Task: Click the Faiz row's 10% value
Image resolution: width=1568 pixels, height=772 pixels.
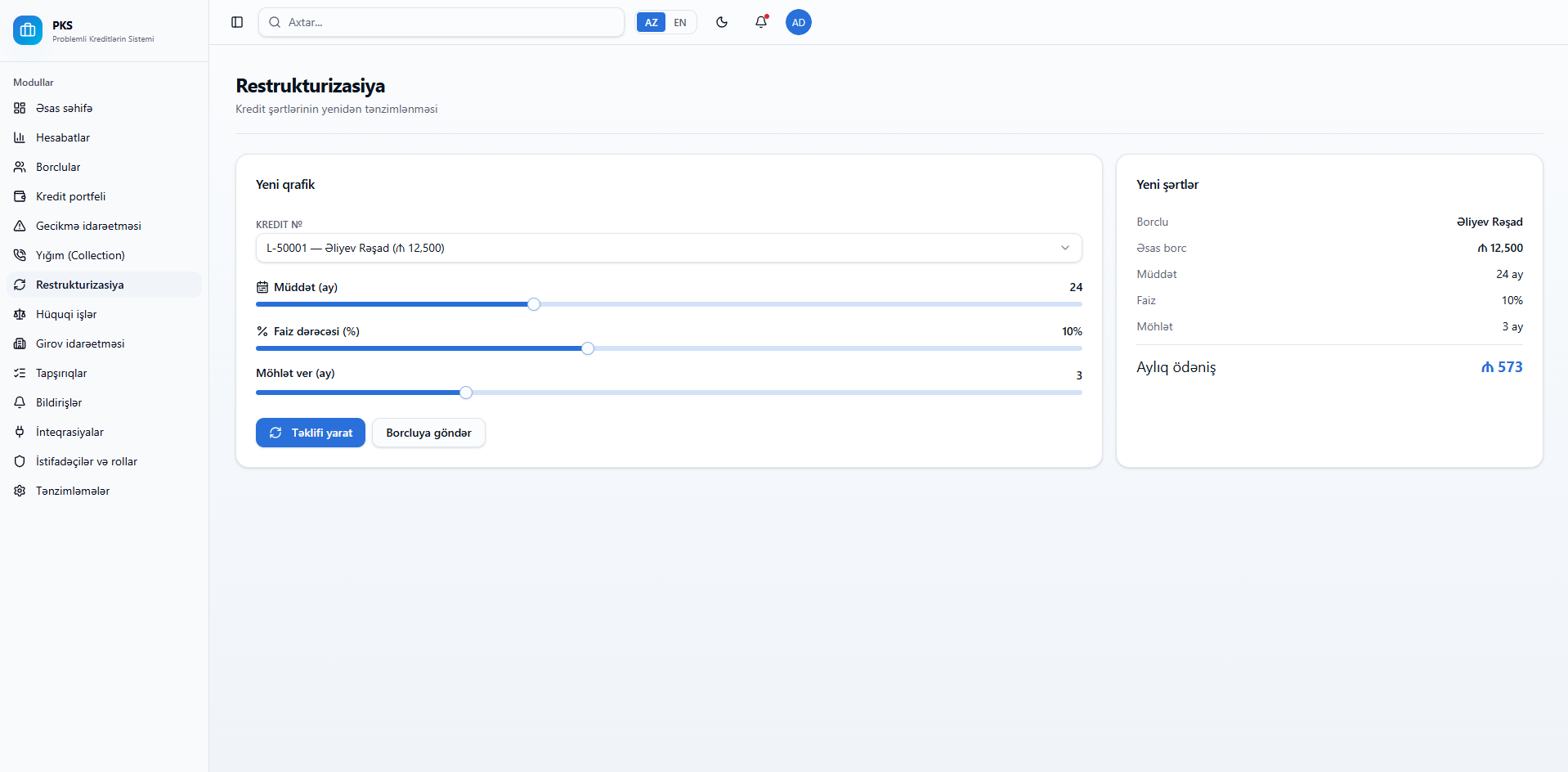Action: click(1512, 300)
